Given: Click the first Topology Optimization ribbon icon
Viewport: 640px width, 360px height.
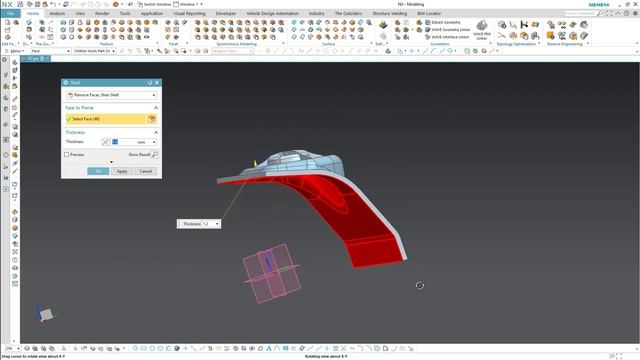Looking at the screenshot, I should (502, 25).
